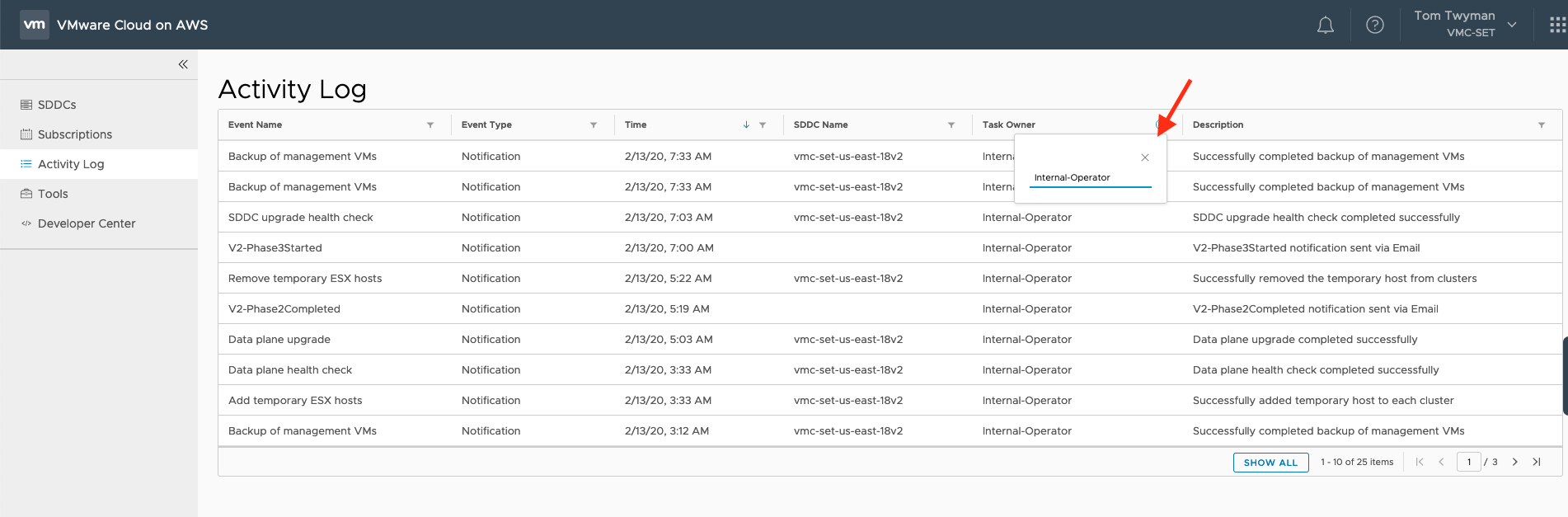The image size is (1568, 517).
Task: Open Developer Center in sidebar
Action: pyautogui.click(x=86, y=223)
